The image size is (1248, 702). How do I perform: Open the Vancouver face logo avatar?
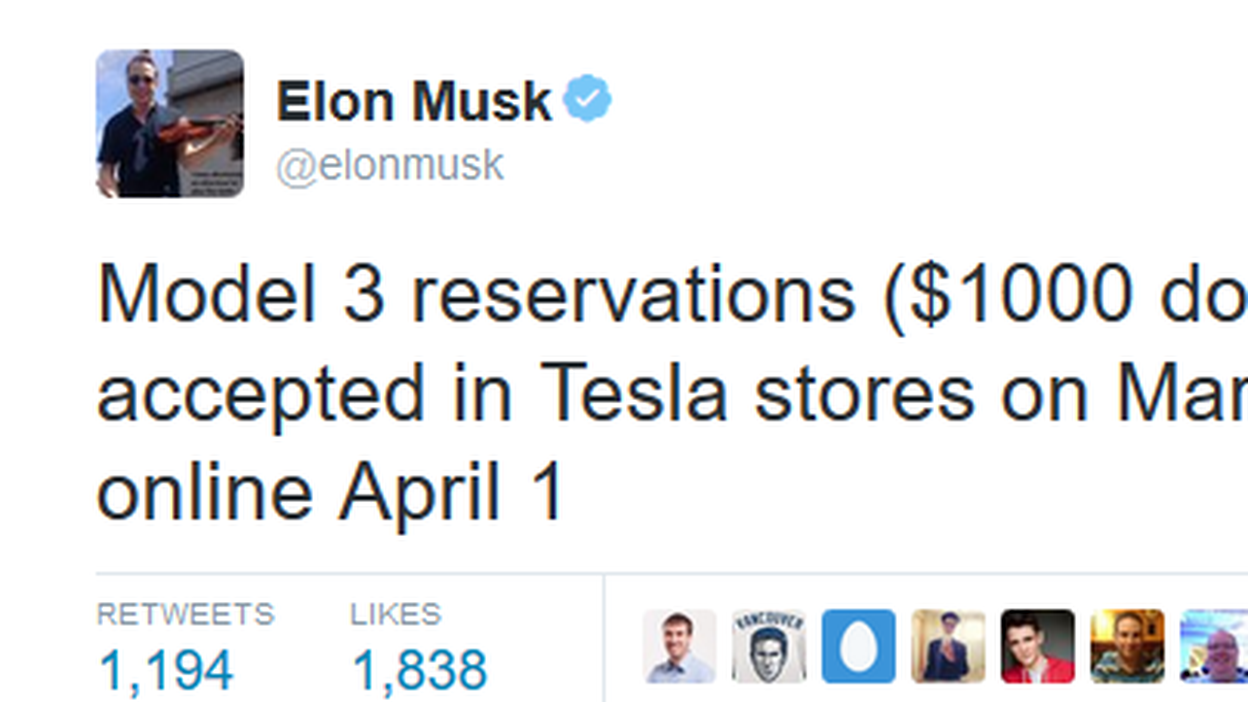[x=769, y=646]
